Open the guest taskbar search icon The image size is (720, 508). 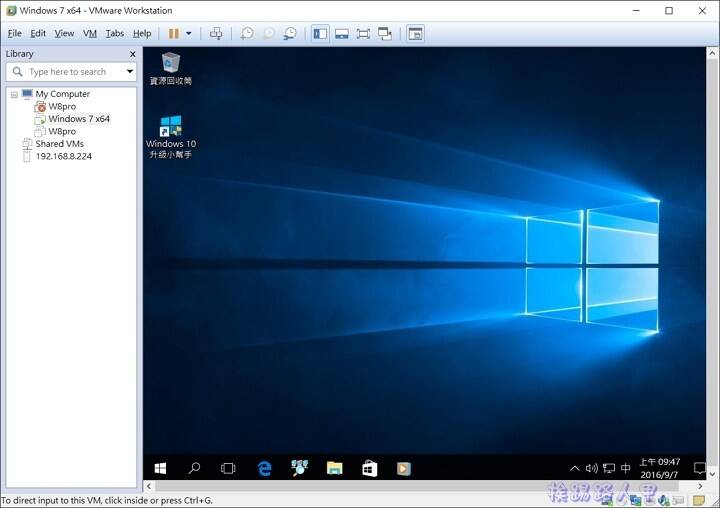pyautogui.click(x=194, y=468)
